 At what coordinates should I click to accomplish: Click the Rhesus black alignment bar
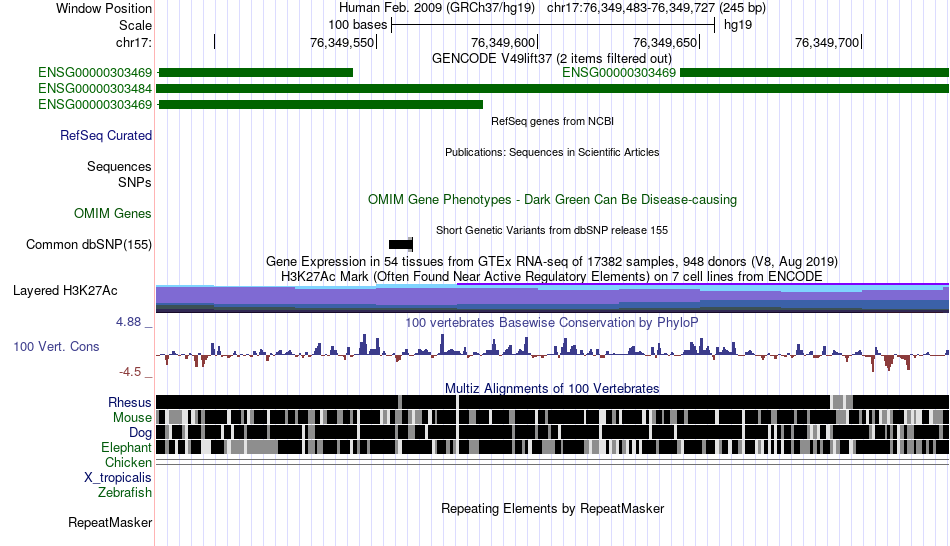(553, 402)
